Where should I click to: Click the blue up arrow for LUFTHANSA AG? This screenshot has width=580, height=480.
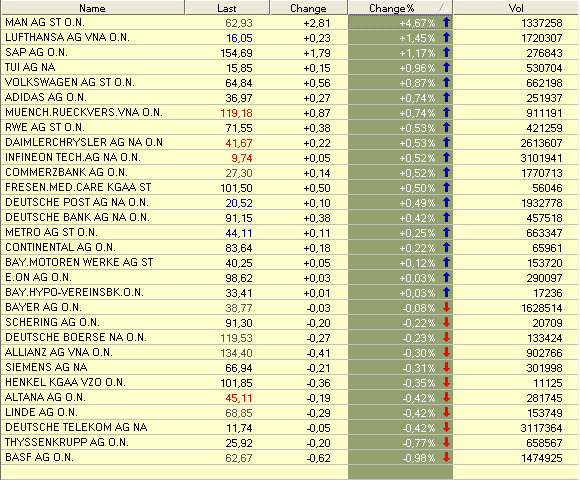tap(446, 37)
